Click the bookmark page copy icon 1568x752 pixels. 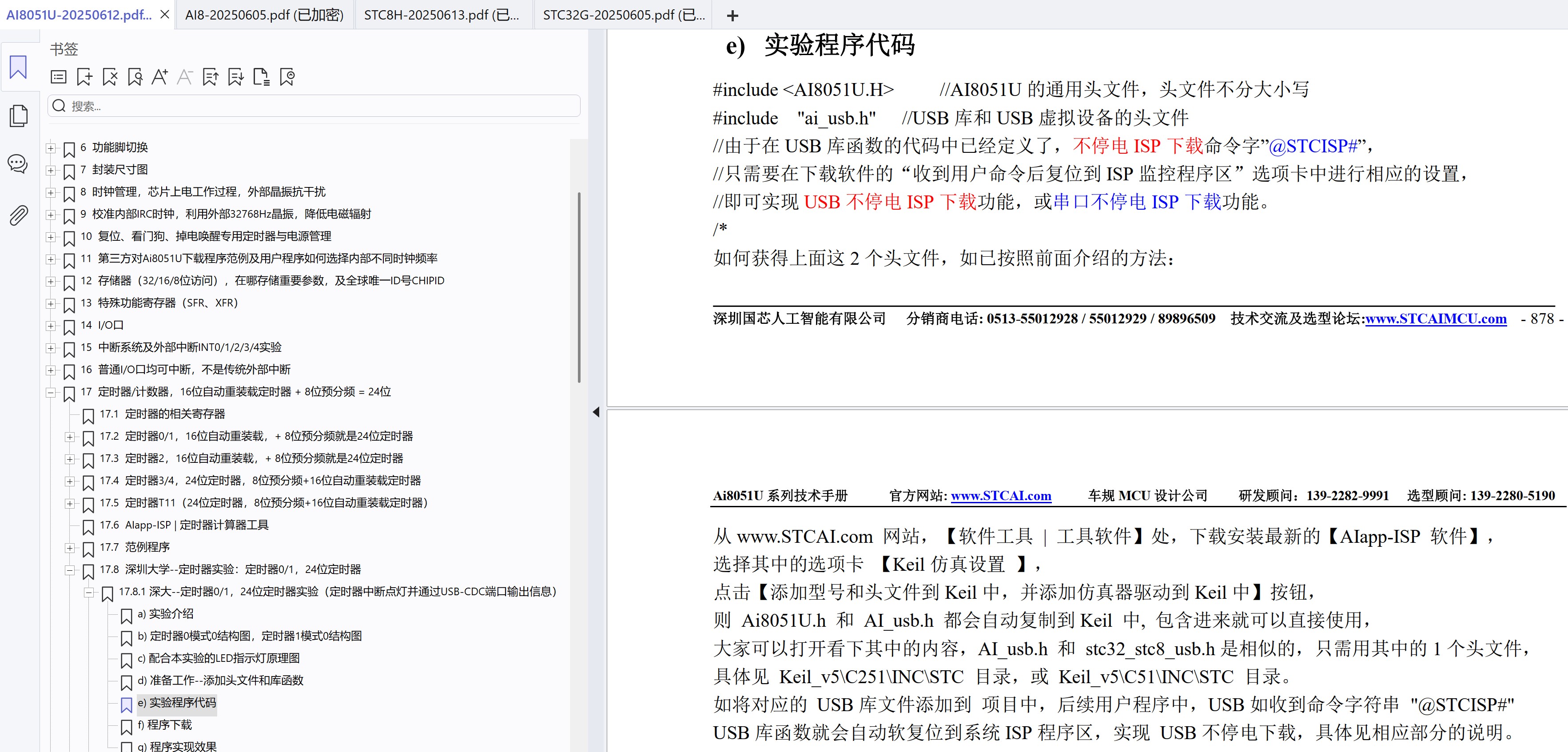261,77
